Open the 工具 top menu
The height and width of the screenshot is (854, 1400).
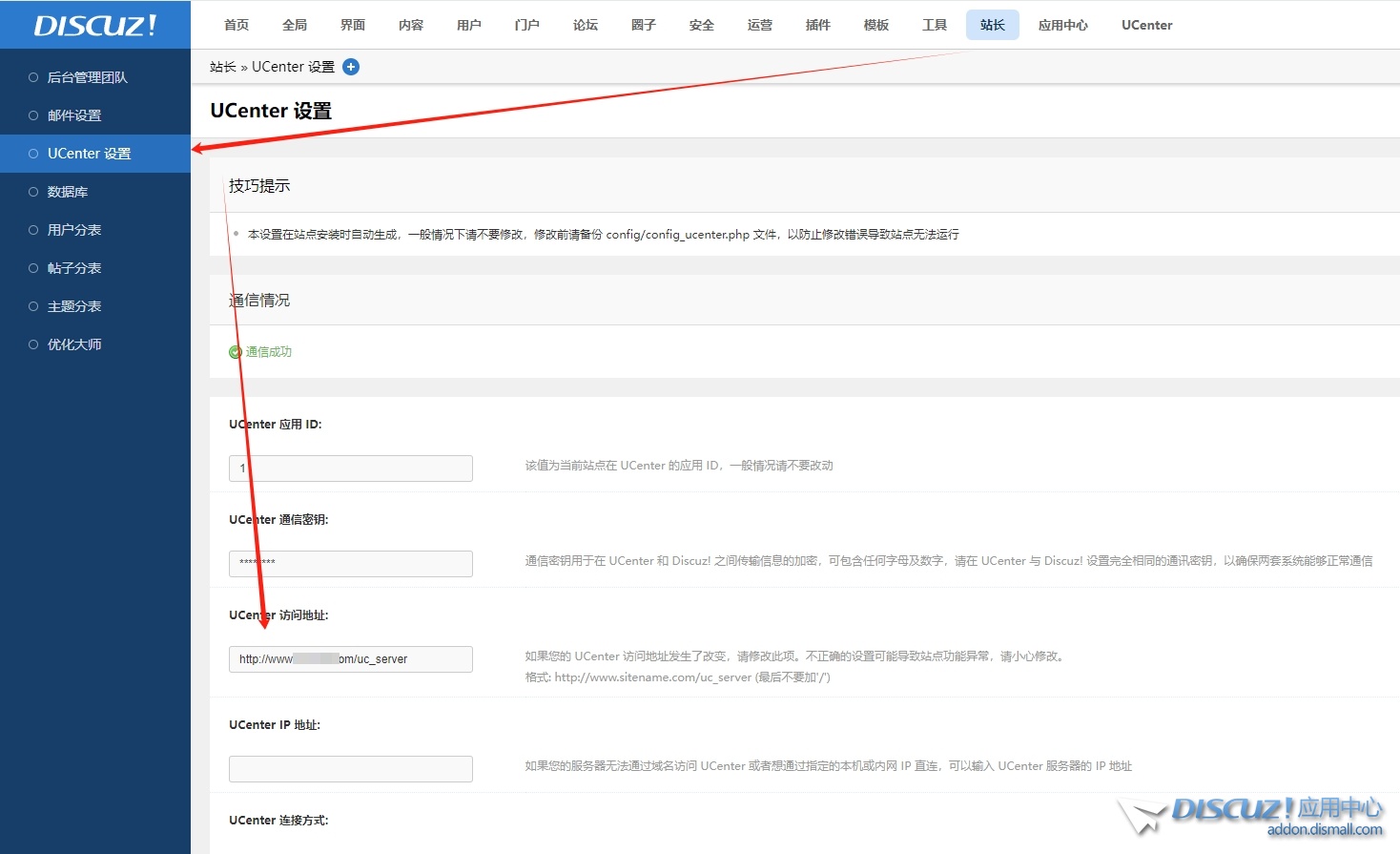(935, 25)
